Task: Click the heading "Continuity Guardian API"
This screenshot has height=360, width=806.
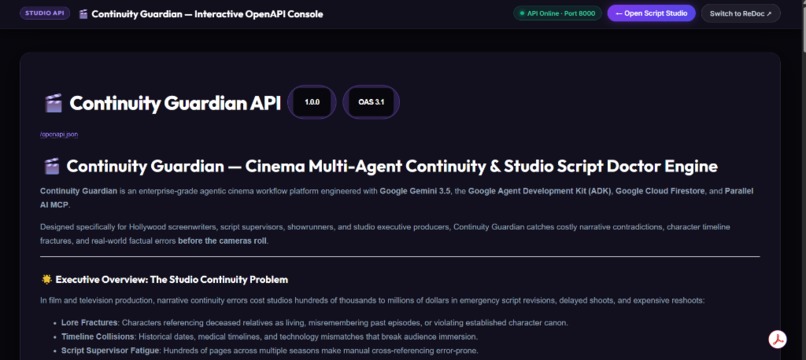Action: pos(175,103)
